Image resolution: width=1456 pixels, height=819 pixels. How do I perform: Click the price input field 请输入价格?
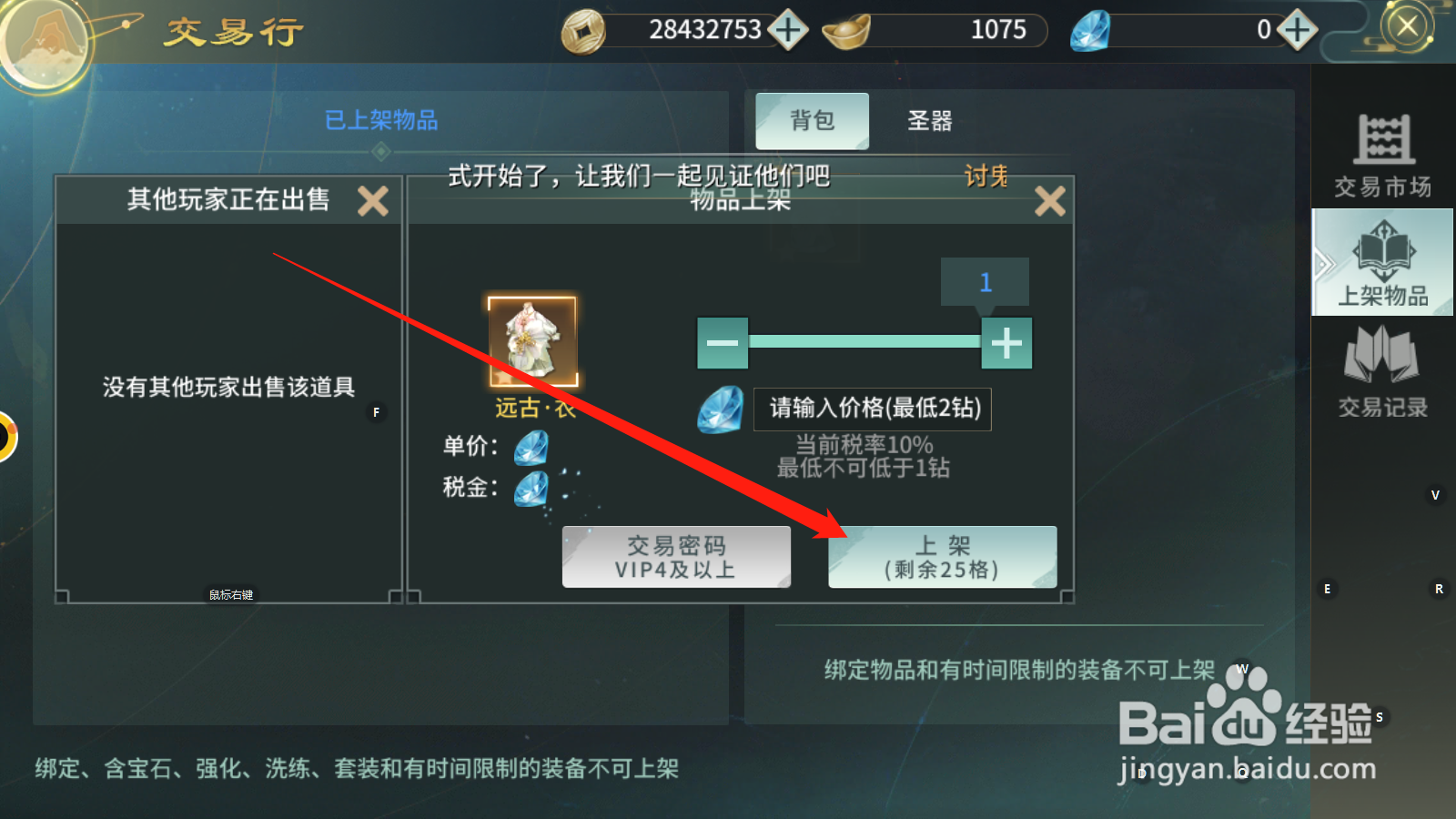point(873,409)
